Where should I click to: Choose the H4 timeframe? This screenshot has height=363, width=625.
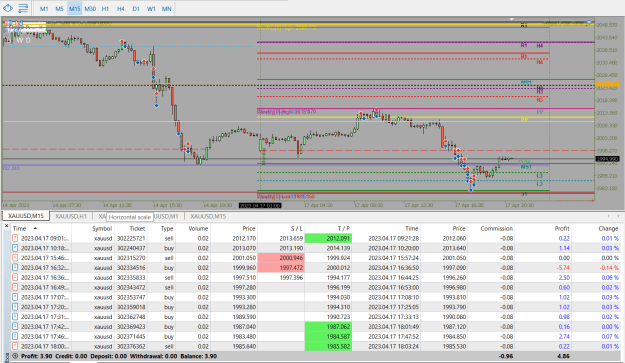tap(120, 8)
